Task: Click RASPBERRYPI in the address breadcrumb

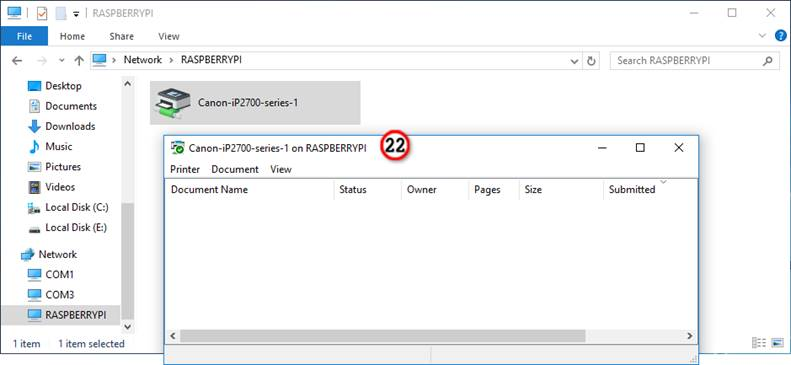Action: click(x=211, y=60)
